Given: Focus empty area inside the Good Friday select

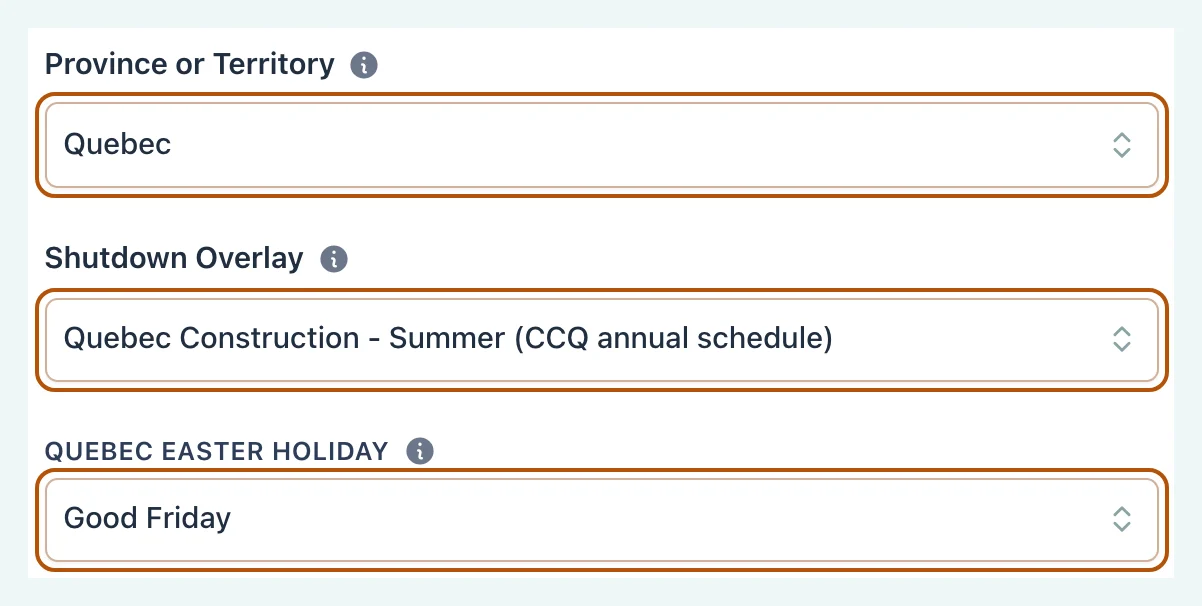Looking at the screenshot, I should click(x=670, y=519).
